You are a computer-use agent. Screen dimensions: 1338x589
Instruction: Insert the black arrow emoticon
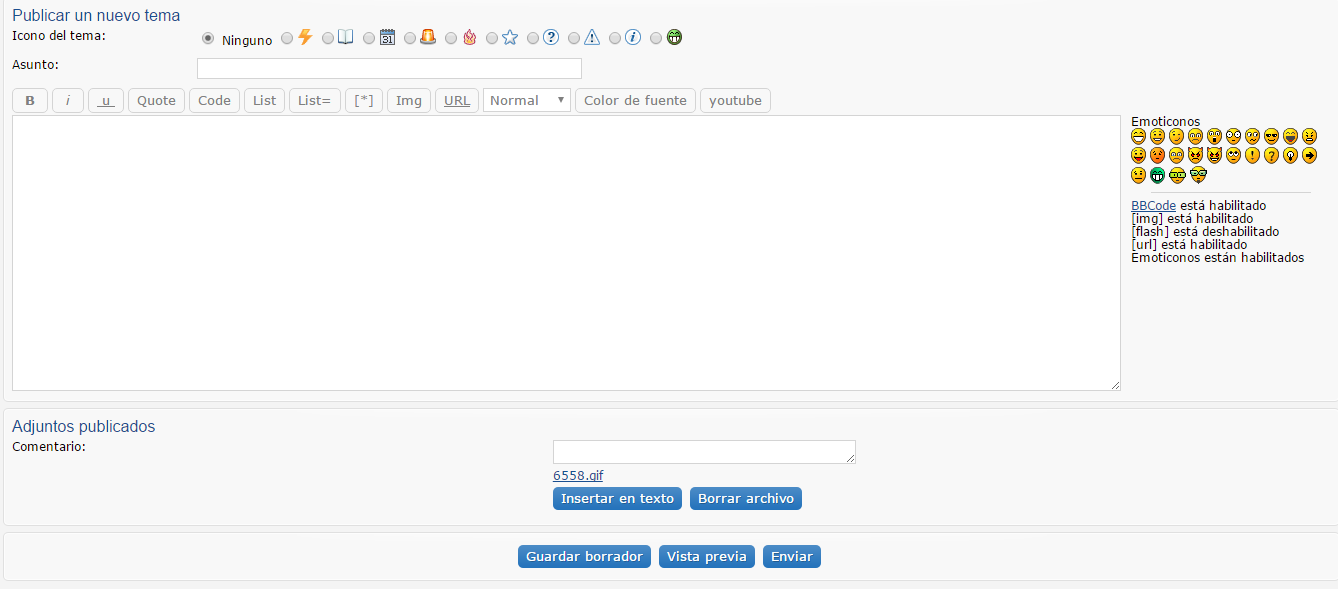coord(1309,155)
